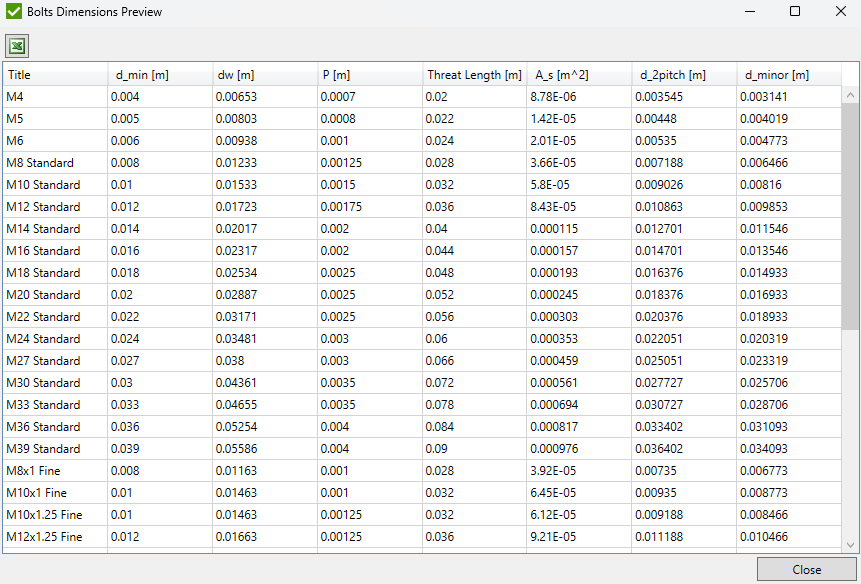The width and height of the screenshot is (861, 584).
Task: Select the M8x1 Fine row
Action: click(55, 471)
